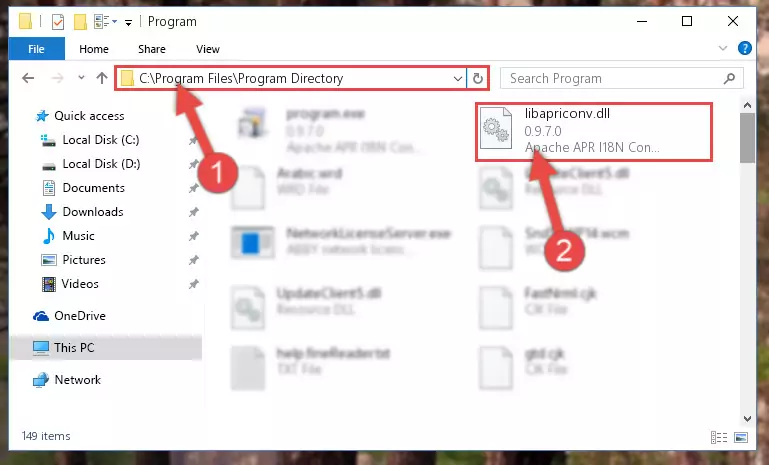This screenshot has width=769, height=465.
Task: Switch to Details view icon in status bar
Action: (x=719, y=437)
